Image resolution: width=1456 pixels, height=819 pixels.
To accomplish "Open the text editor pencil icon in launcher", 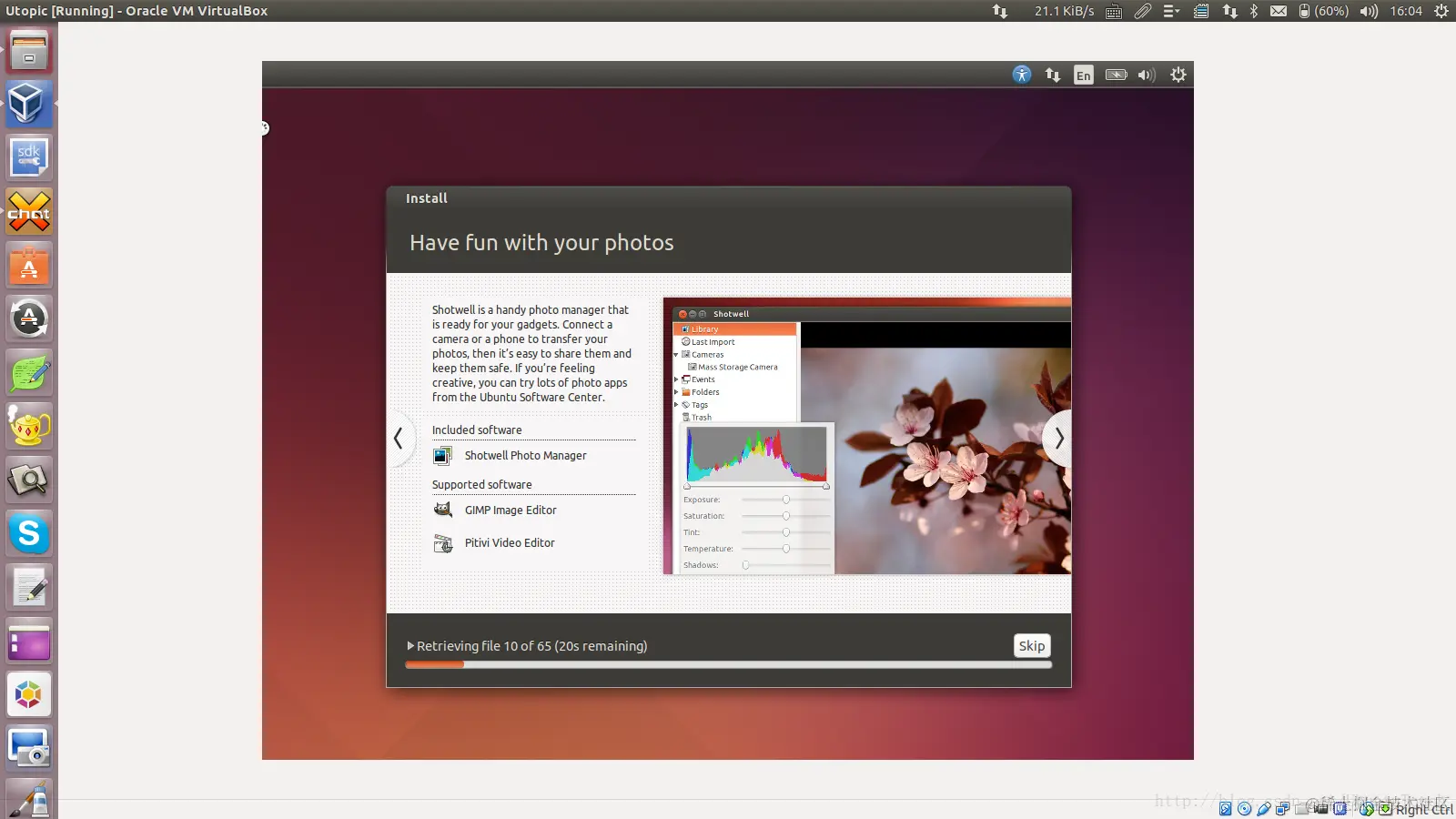I will click(29, 587).
